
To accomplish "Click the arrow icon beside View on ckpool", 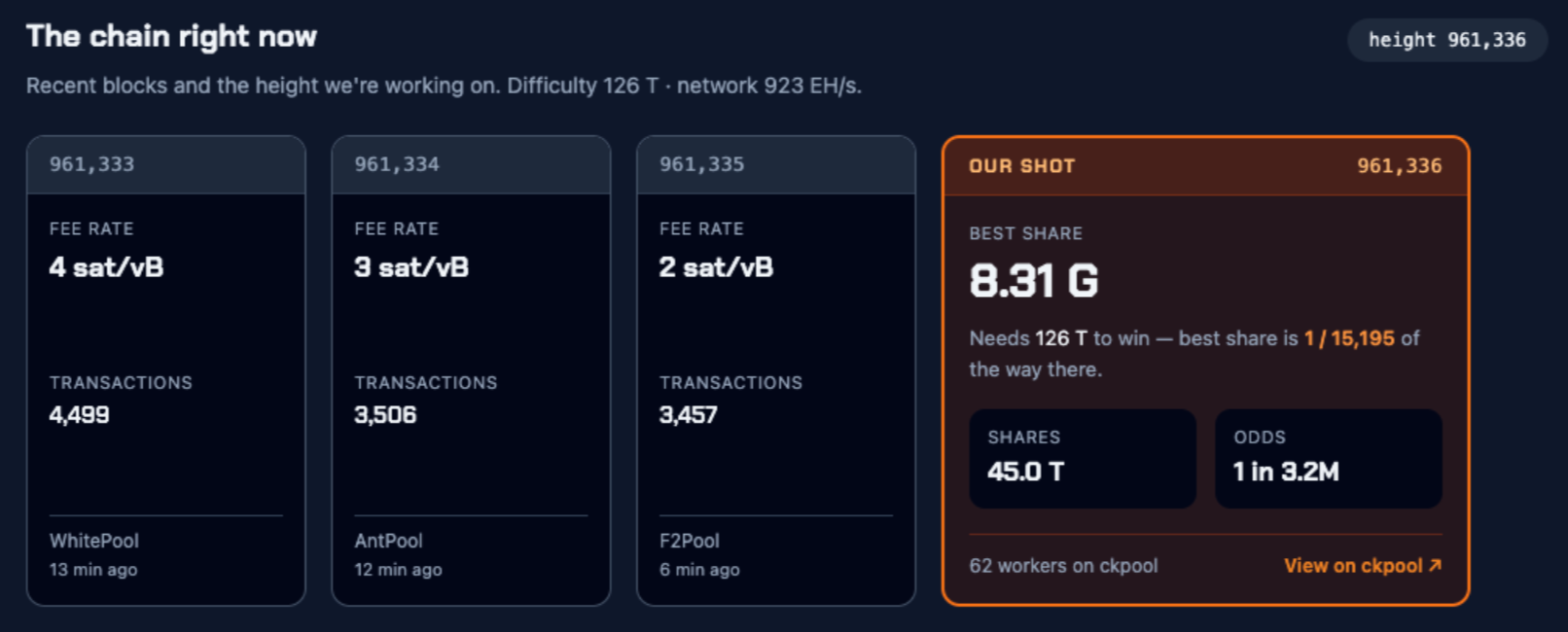I will 1435,565.
